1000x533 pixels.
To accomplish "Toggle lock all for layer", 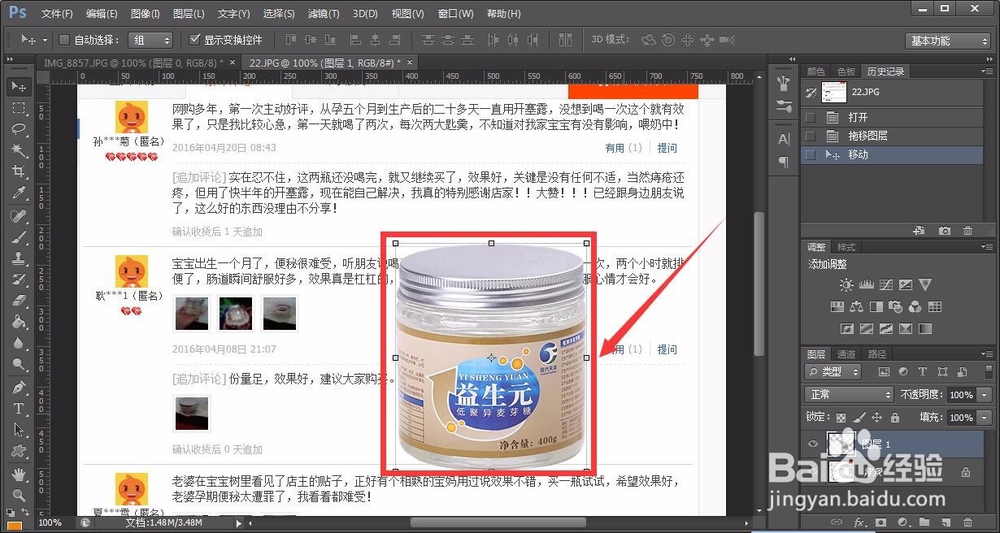I will 895,418.
